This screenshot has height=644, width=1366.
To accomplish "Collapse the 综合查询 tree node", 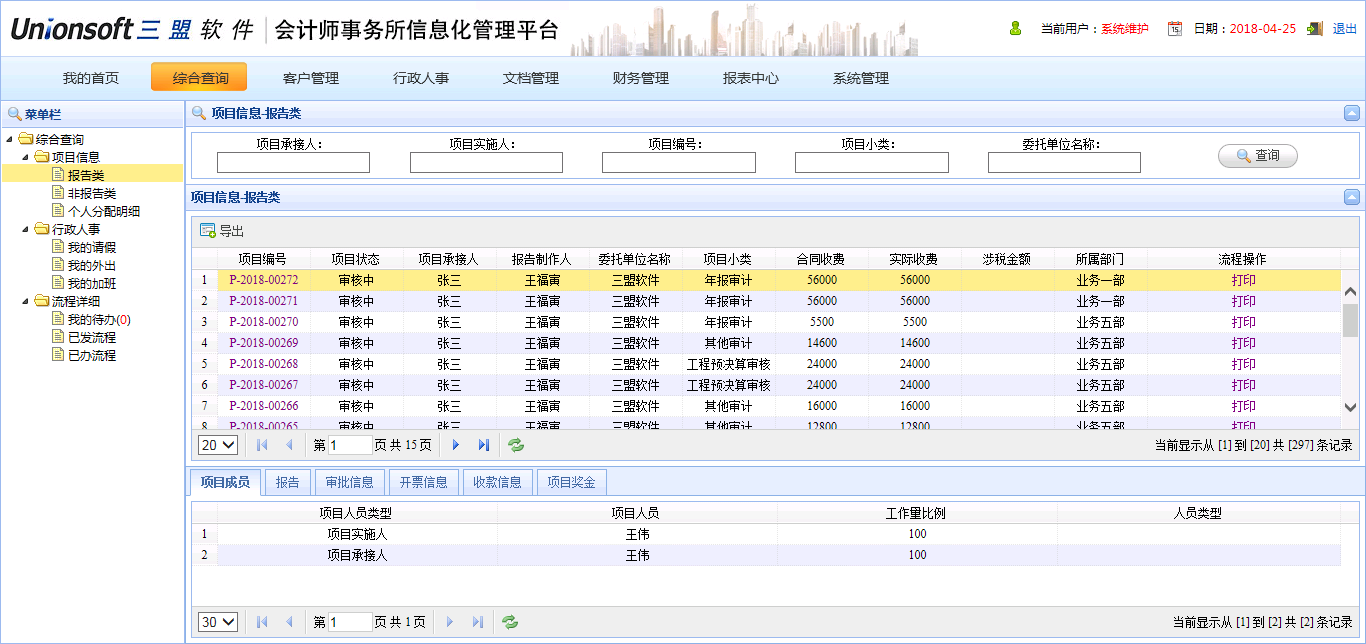I will (10, 140).
